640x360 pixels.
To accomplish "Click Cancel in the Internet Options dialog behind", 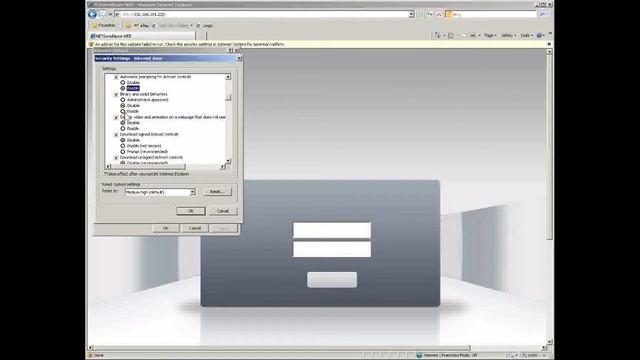I will click(x=195, y=228).
